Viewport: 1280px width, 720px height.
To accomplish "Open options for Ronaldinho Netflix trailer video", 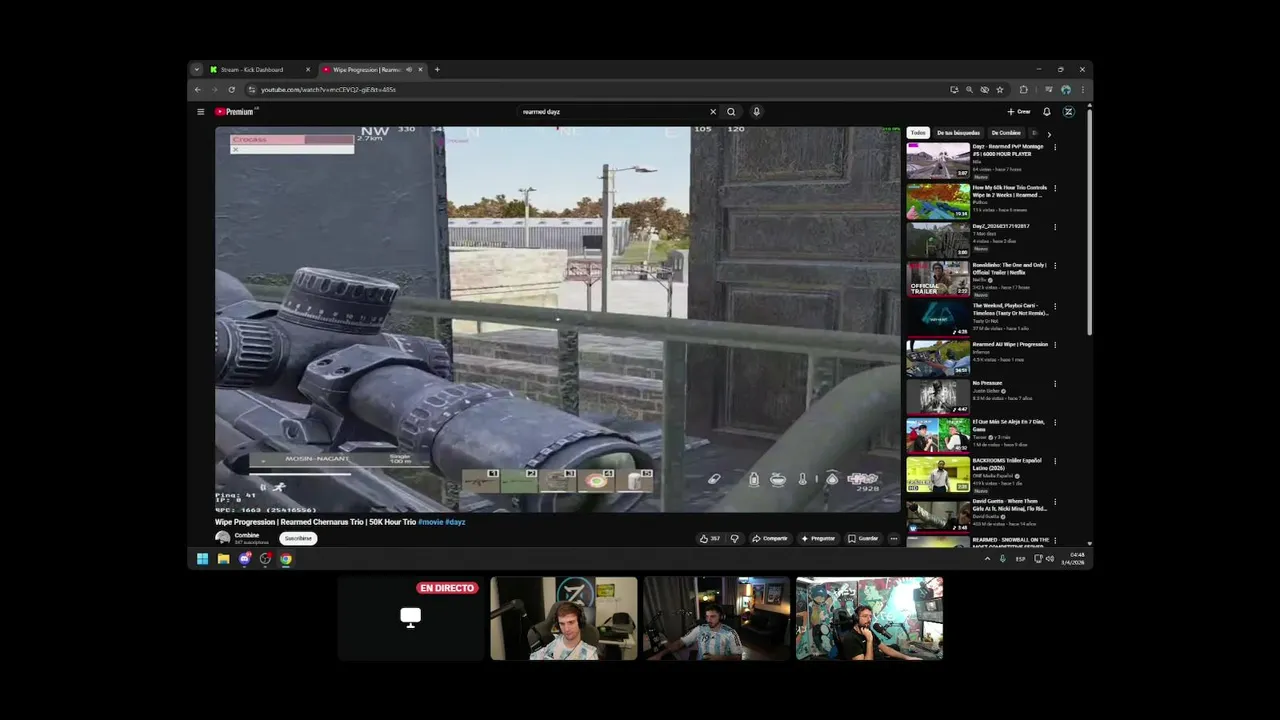I will 1055,266.
